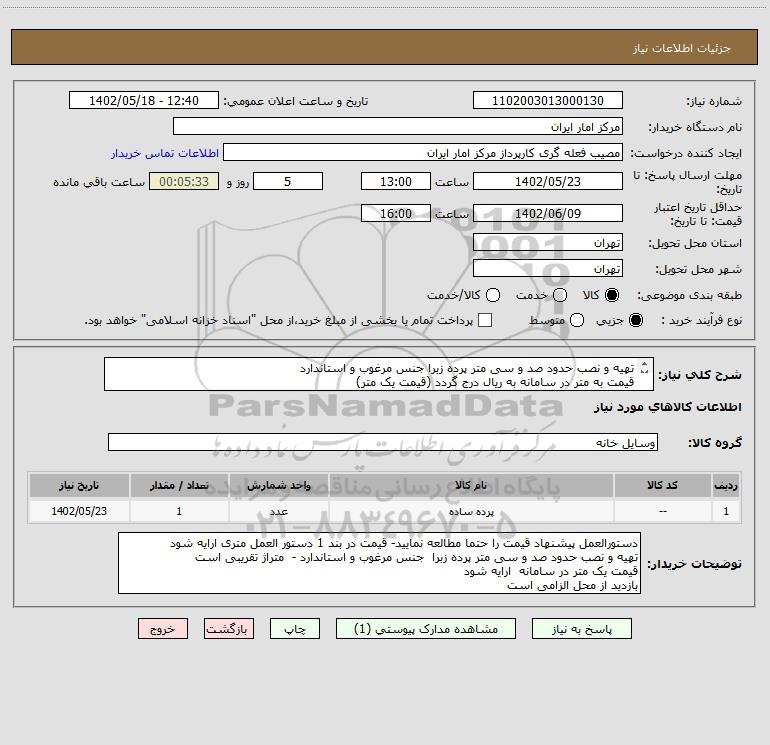
Task: Click the بازگشت back button
Action: [229, 629]
